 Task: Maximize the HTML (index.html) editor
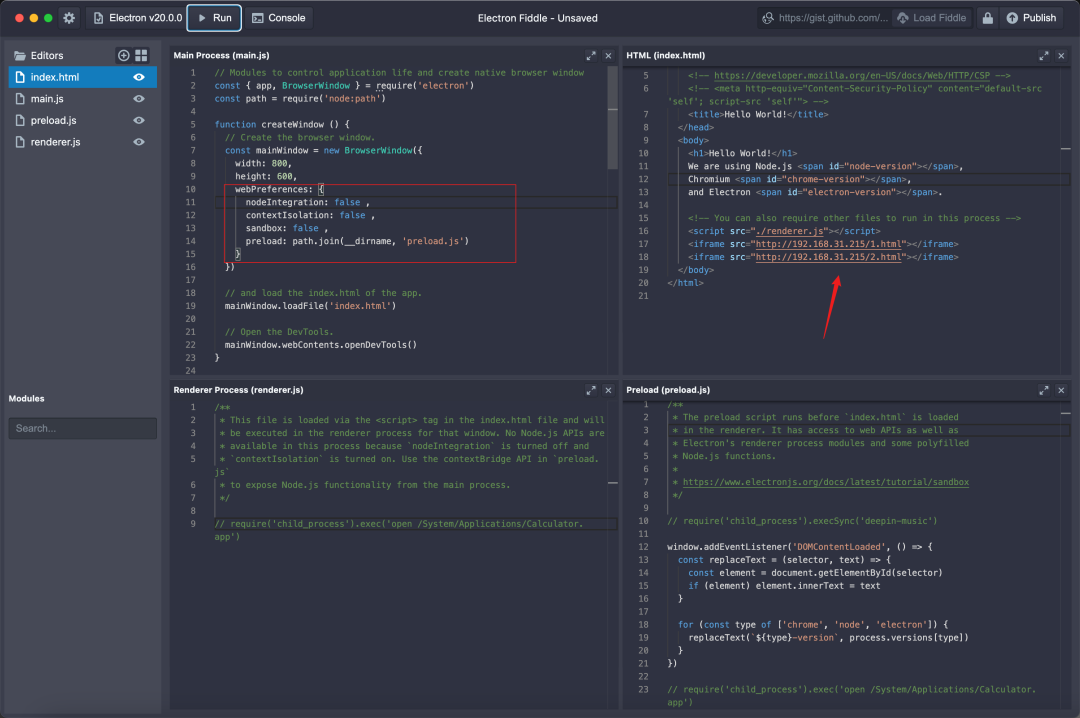pos(1043,55)
